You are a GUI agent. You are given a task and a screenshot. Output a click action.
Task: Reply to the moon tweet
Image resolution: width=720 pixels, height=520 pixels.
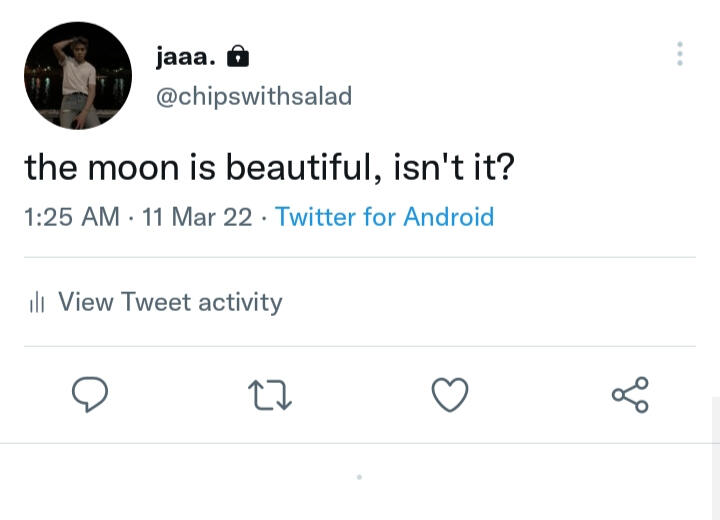pyautogui.click(x=90, y=395)
